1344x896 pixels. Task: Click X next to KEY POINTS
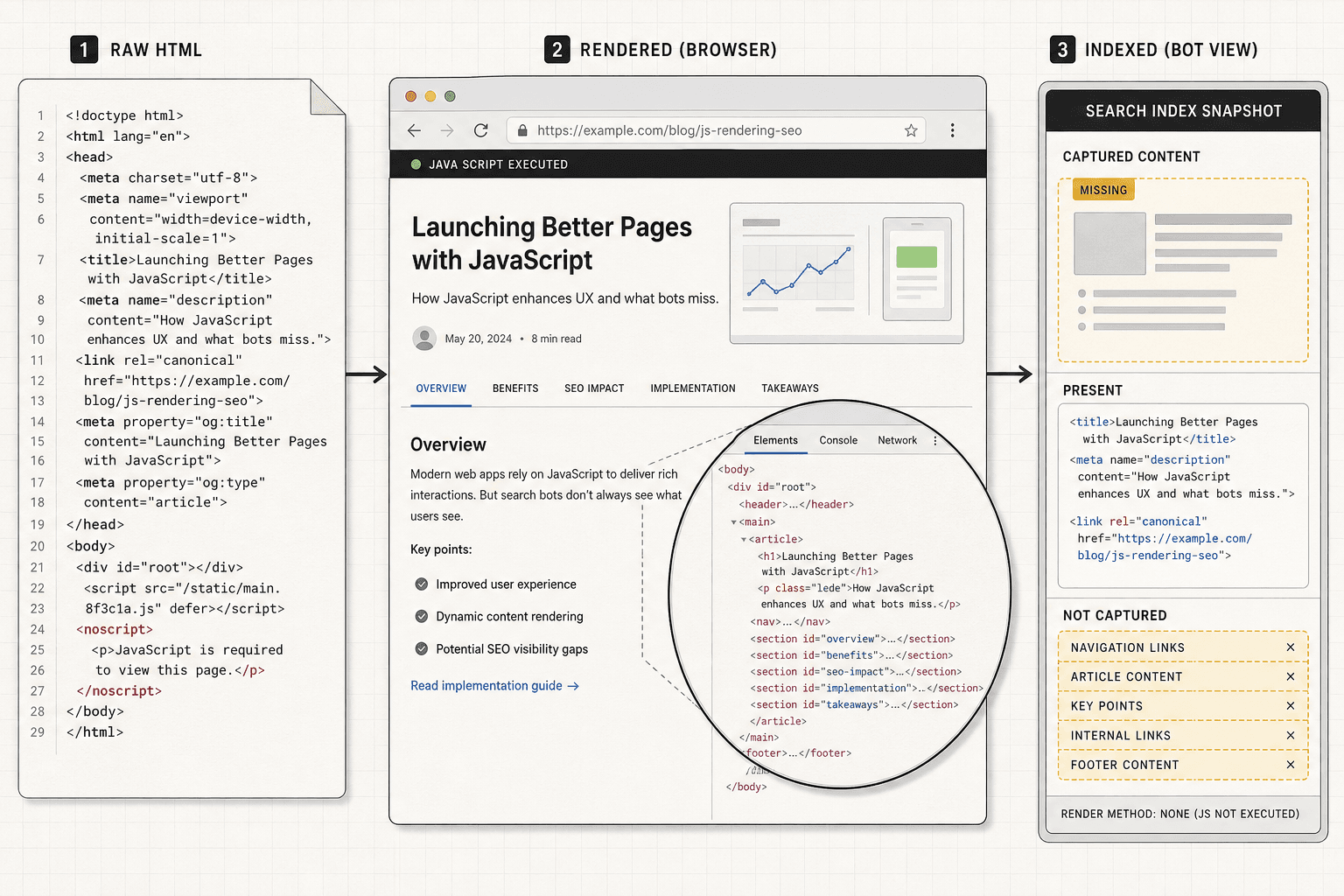pos(1290,706)
